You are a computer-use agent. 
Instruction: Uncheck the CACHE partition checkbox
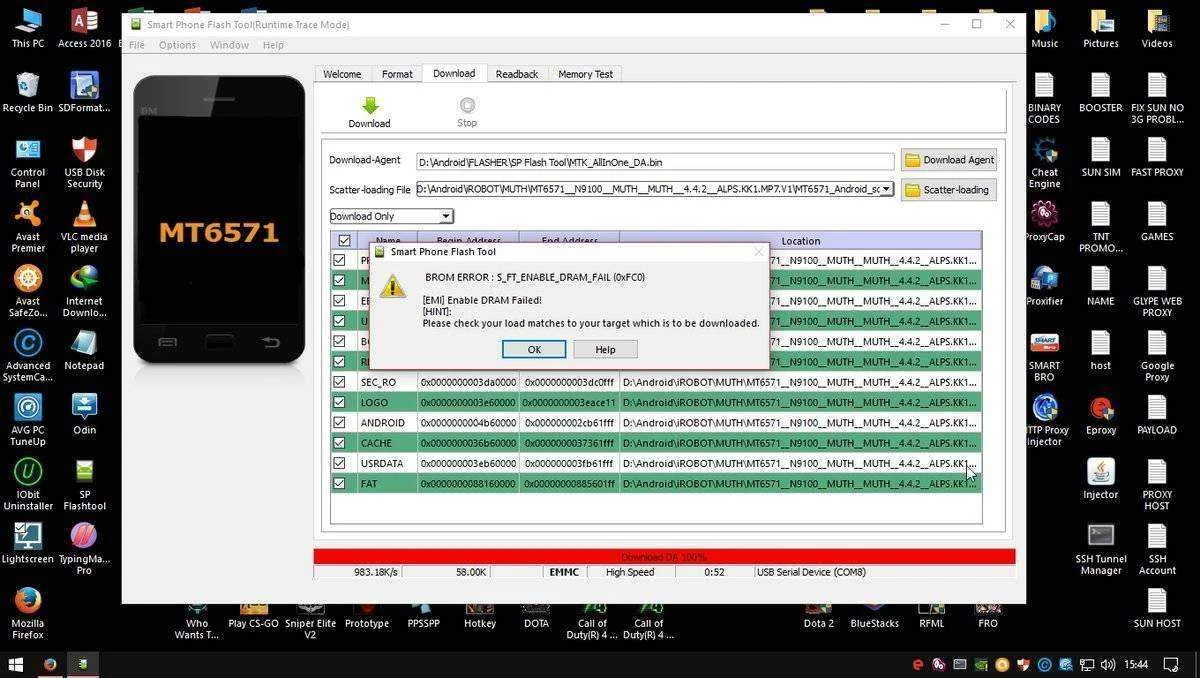[339, 443]
